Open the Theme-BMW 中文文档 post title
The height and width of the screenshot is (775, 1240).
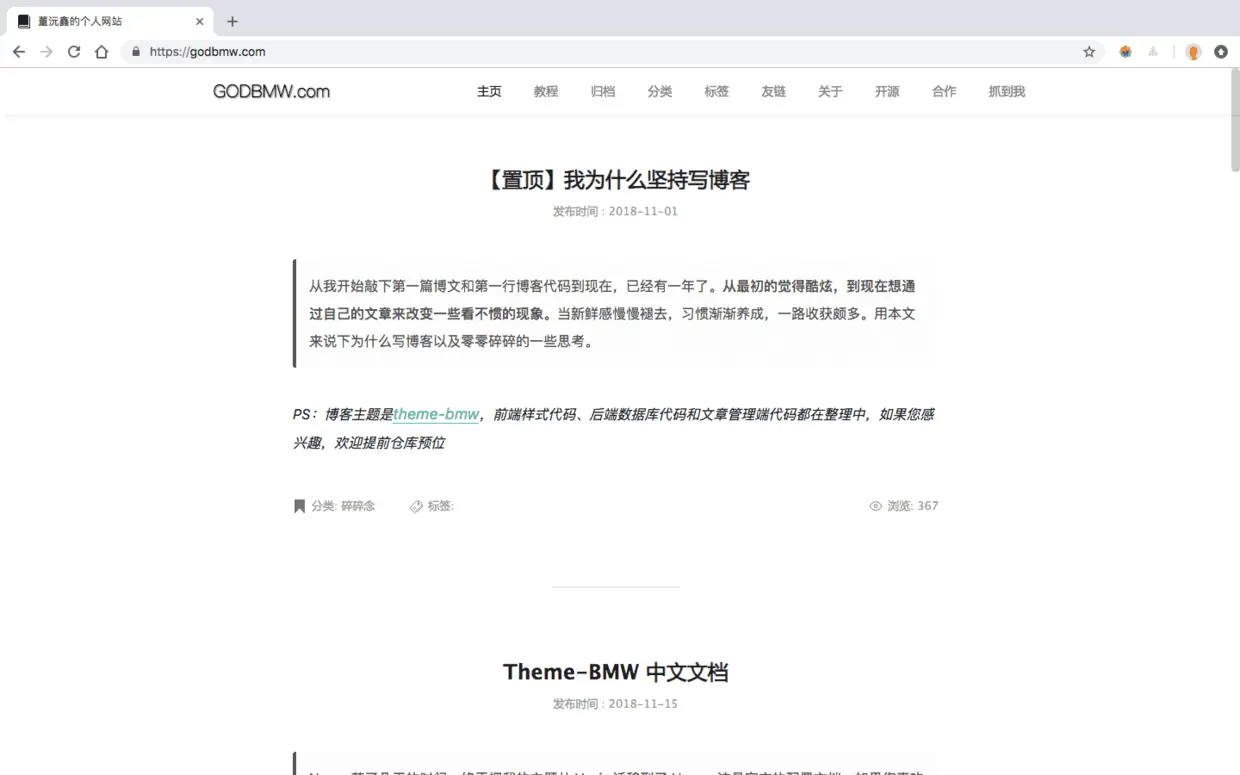click(616, 672)
